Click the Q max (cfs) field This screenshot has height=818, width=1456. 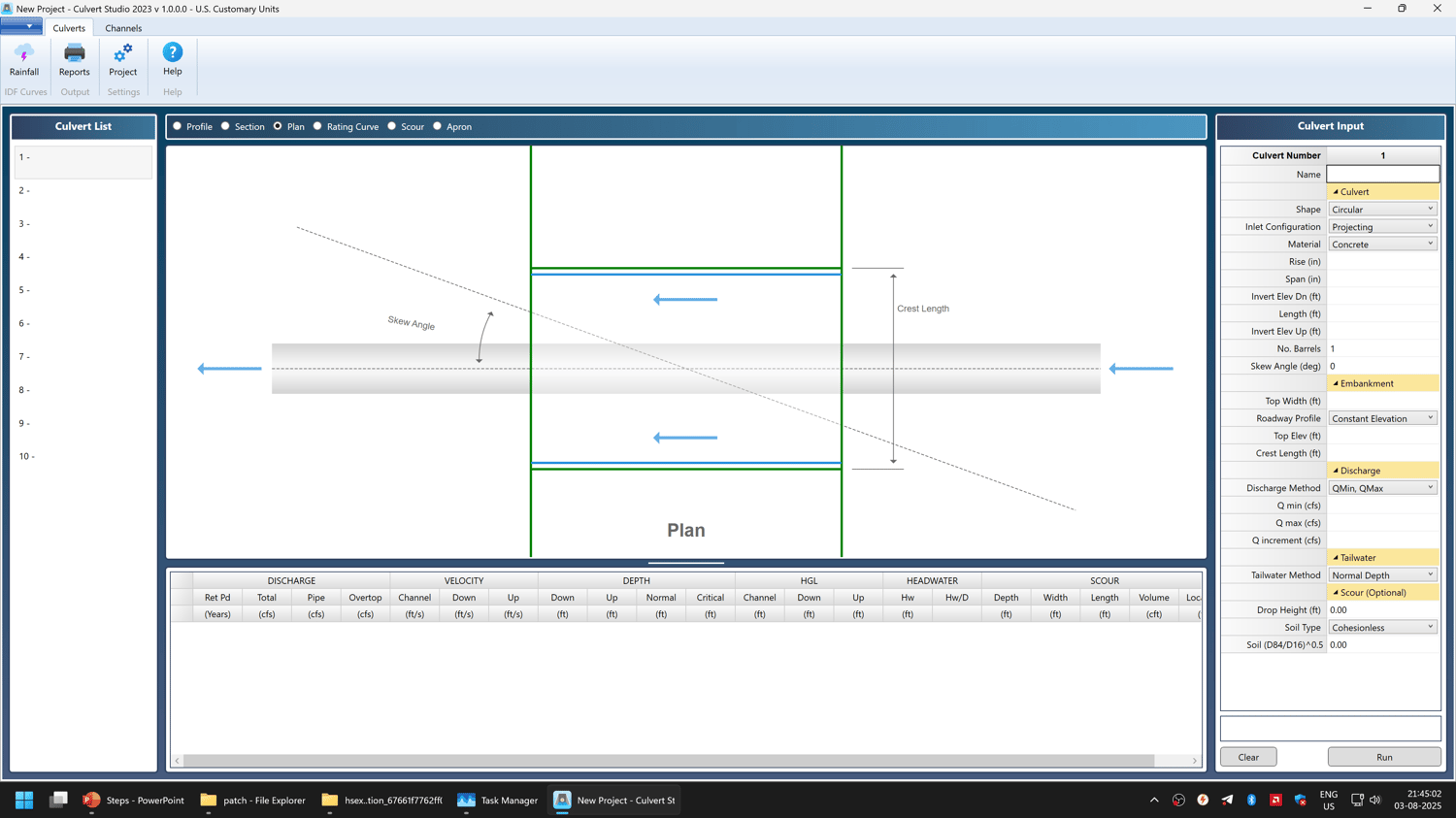click(1383, 523)
